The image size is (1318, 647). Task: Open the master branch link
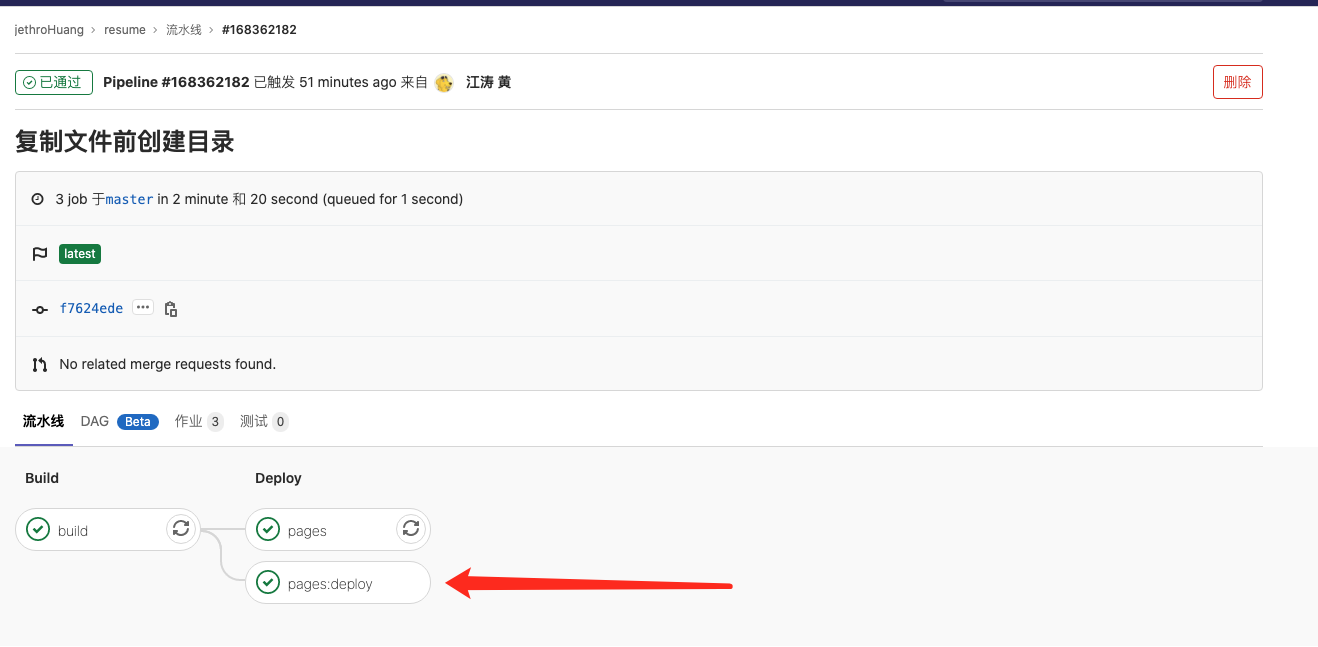130,199
